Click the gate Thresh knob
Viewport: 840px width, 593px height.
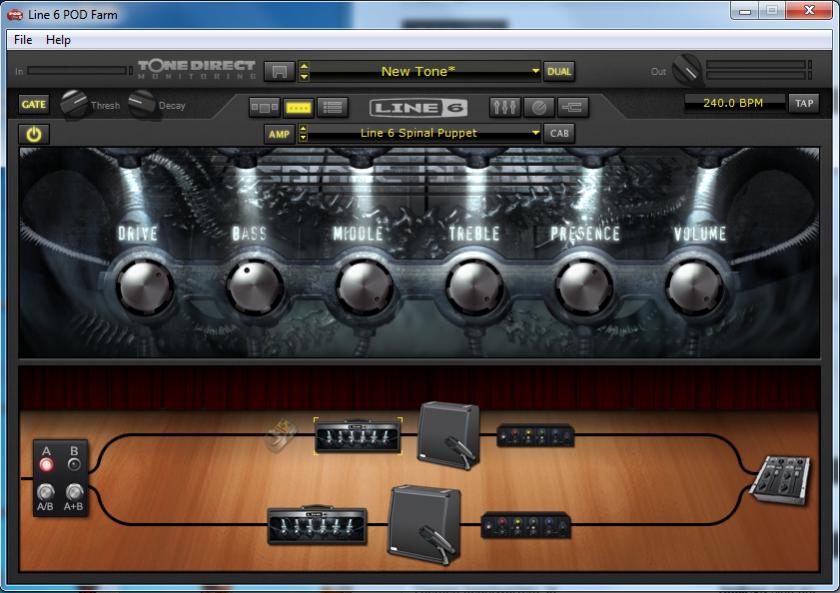coord(74,103)
